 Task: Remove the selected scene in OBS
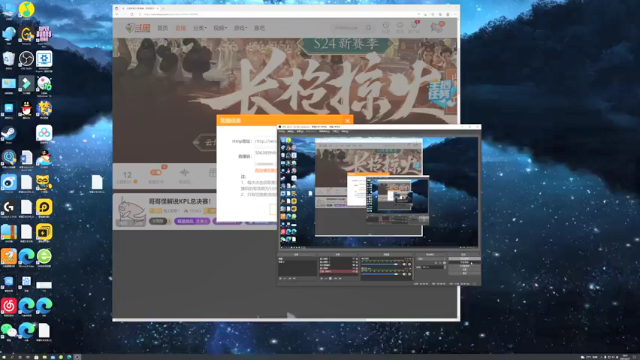coord(284,278)
